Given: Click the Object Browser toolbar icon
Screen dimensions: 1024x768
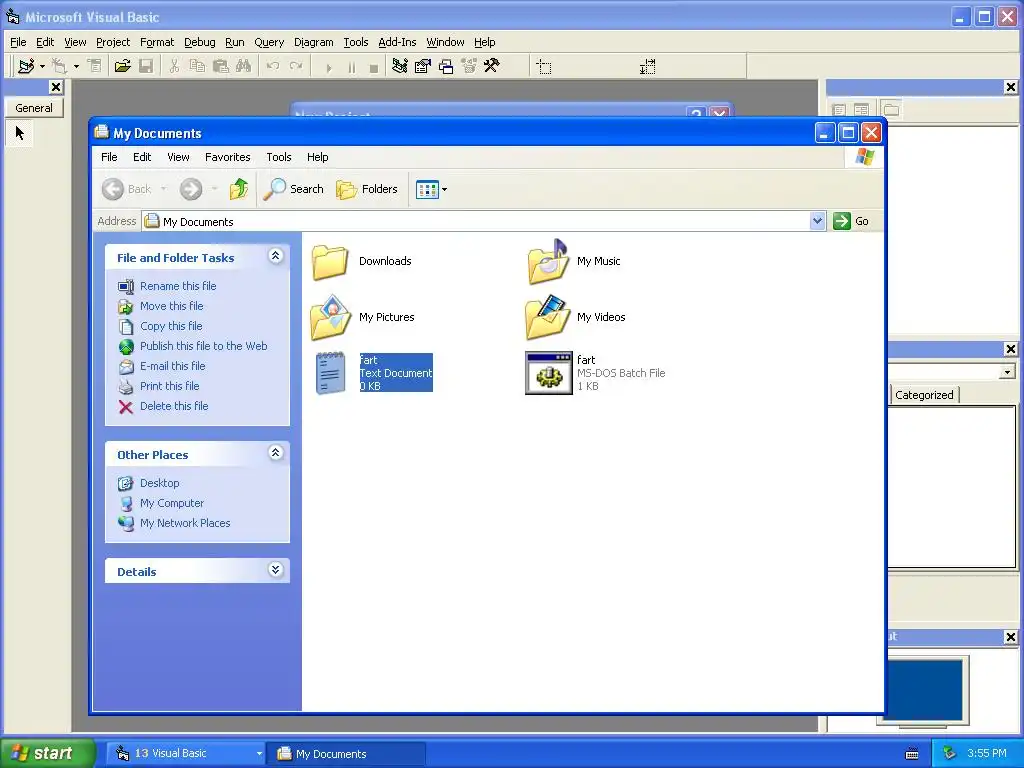Looking at the screenshot, I should coord(469,66).
